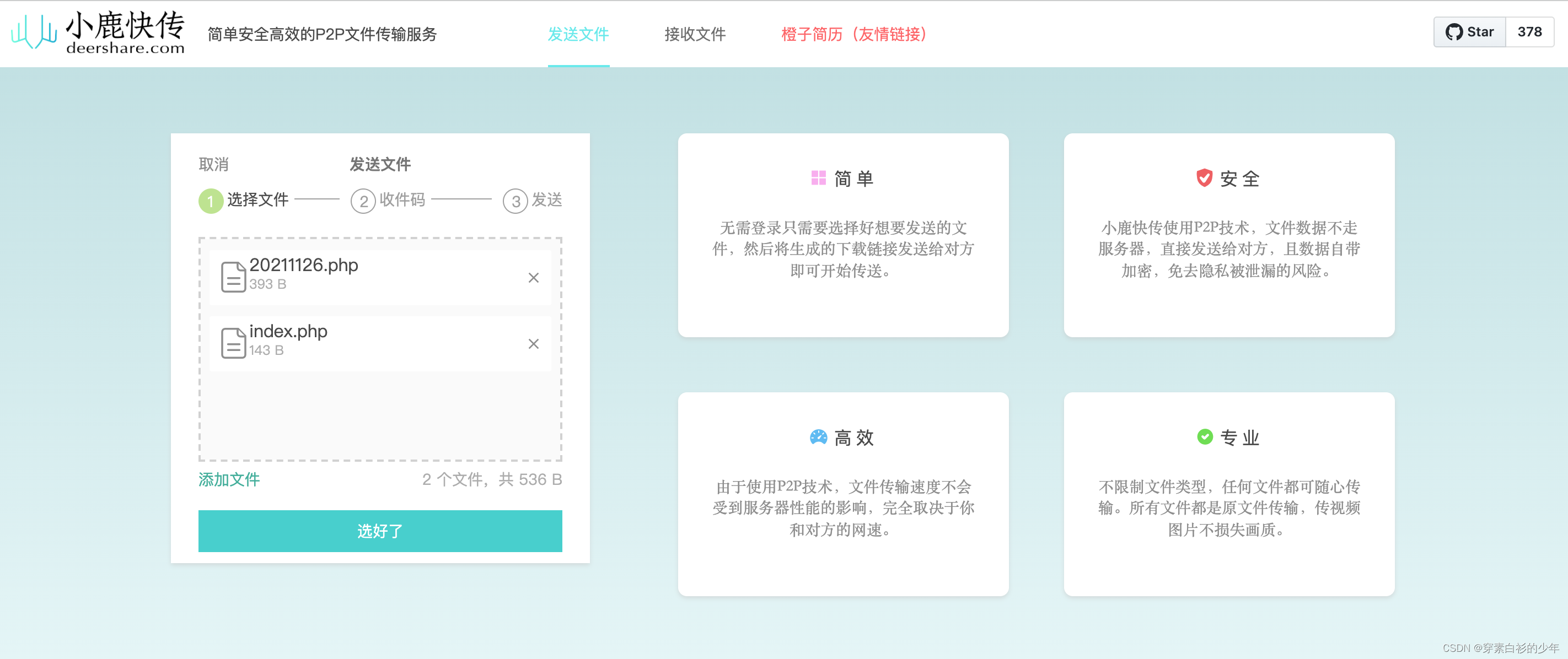Click the 选择文件 step label
The width and height of the screenshot is (1568, 659).
click(257, 199)
